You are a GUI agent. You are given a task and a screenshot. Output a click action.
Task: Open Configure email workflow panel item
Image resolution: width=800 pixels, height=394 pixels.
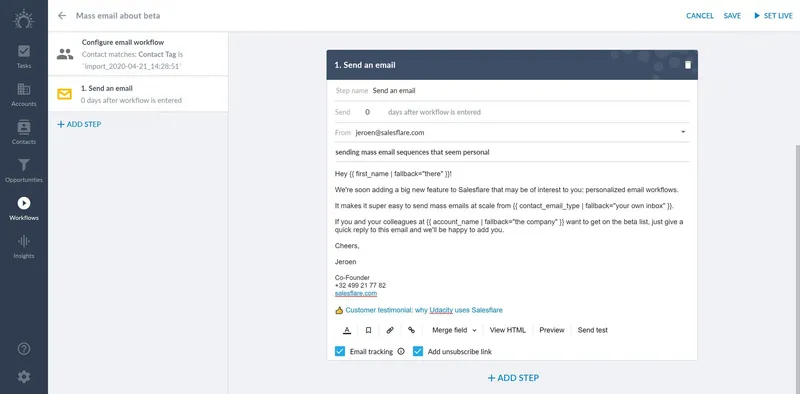tap(138, 54)
